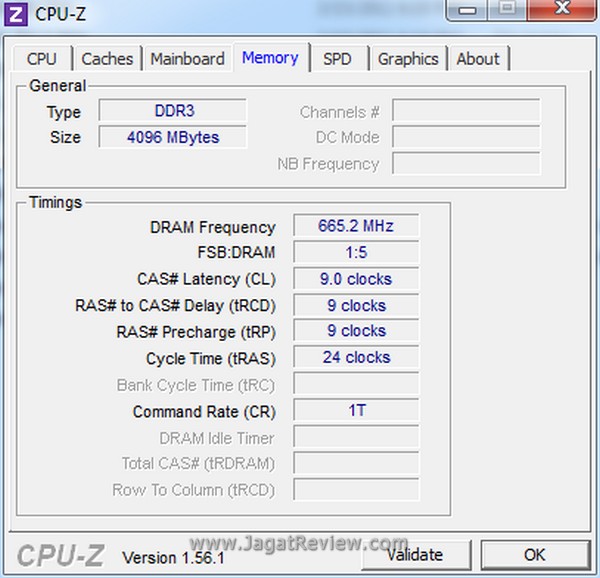Click the empty Bank Cycle Time field
Viewport: 600px width, 578px height.
coord(356,384)
